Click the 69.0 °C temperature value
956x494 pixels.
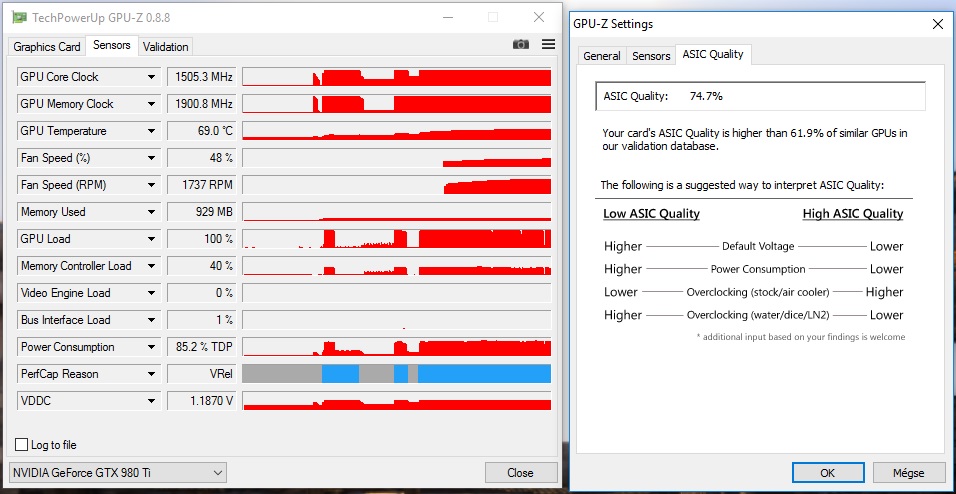point(202,131)
